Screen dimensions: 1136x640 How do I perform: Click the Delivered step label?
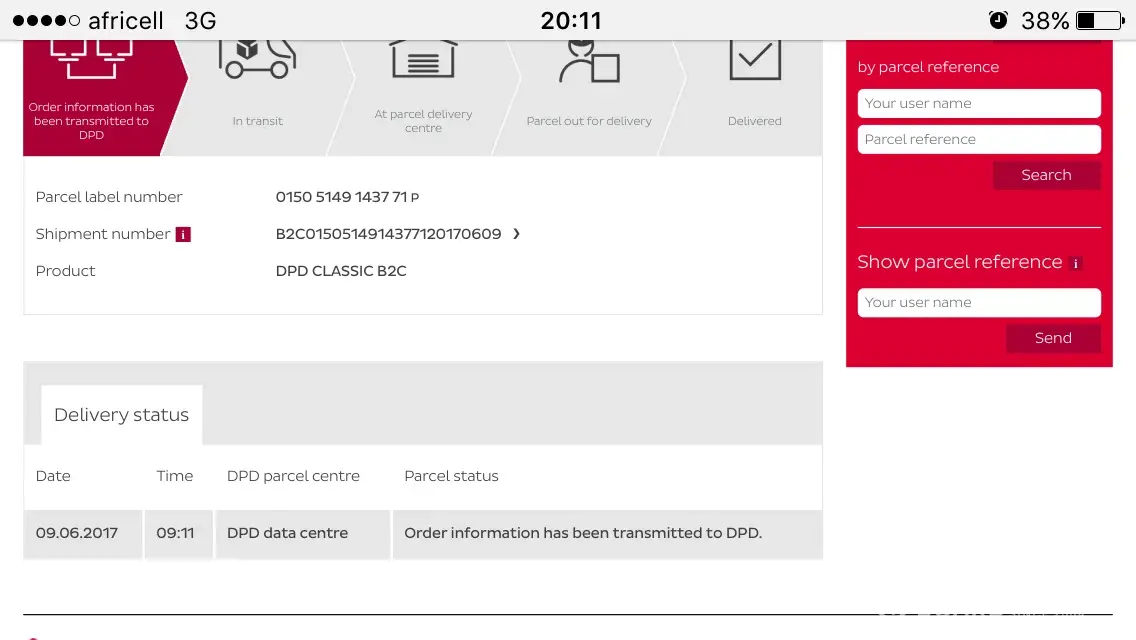(x=754, y=121)
